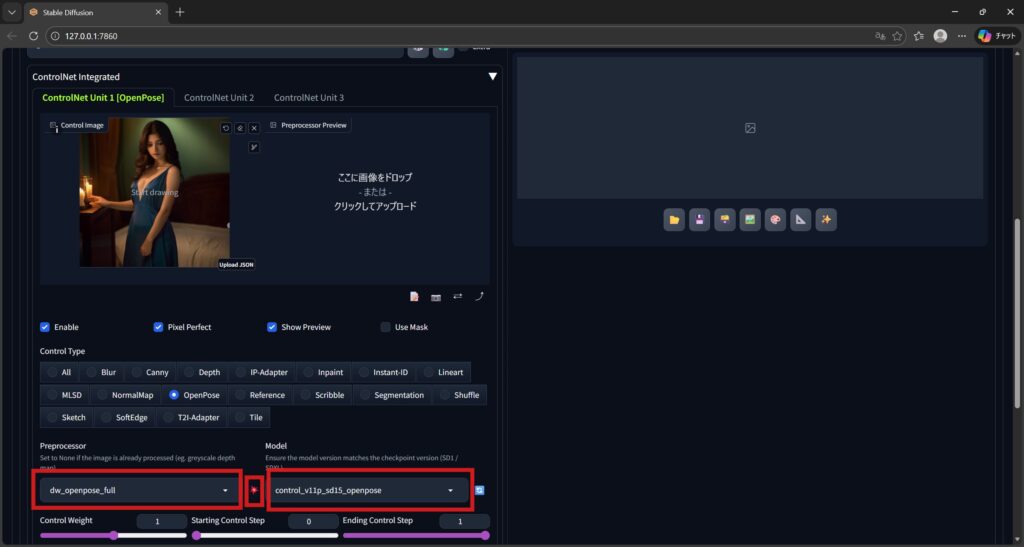Viewport: 1024px width, 547px height.
Task: Remove the control image with X icon
Action: [254, 128]
